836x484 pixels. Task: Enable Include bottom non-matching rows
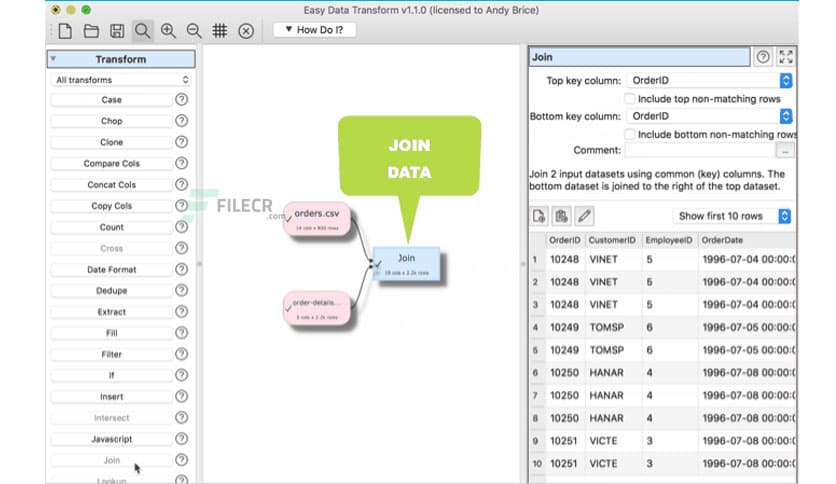630,134
